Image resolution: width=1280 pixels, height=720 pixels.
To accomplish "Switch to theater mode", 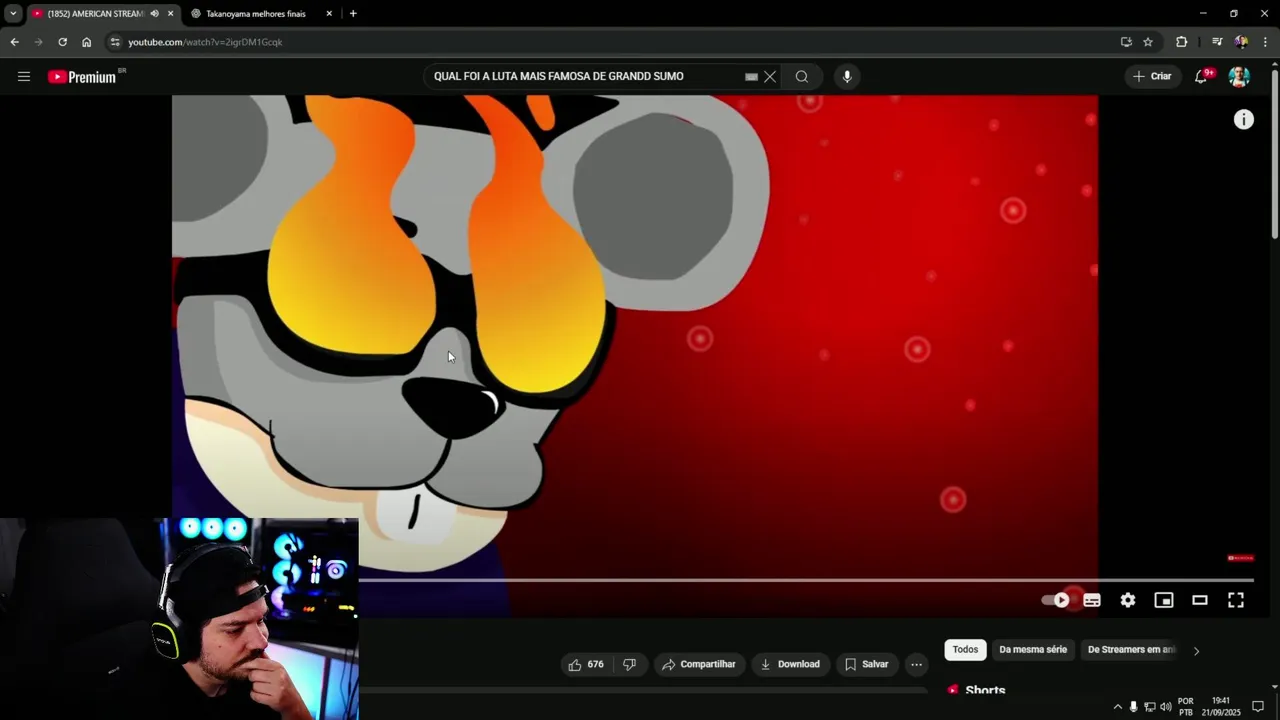I will pyautogui.click(x=1200, y=600).
